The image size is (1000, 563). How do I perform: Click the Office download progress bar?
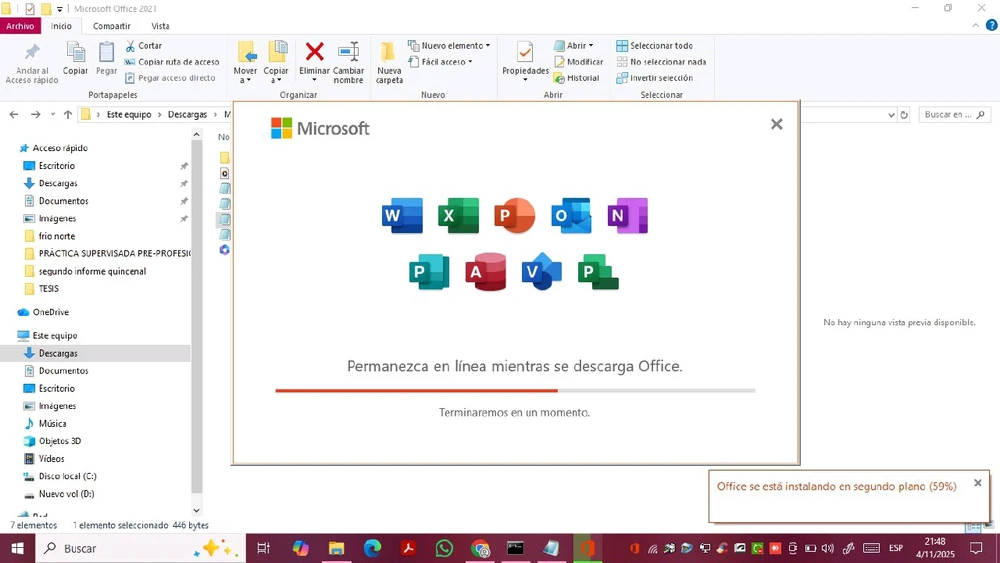pos(515,391)
